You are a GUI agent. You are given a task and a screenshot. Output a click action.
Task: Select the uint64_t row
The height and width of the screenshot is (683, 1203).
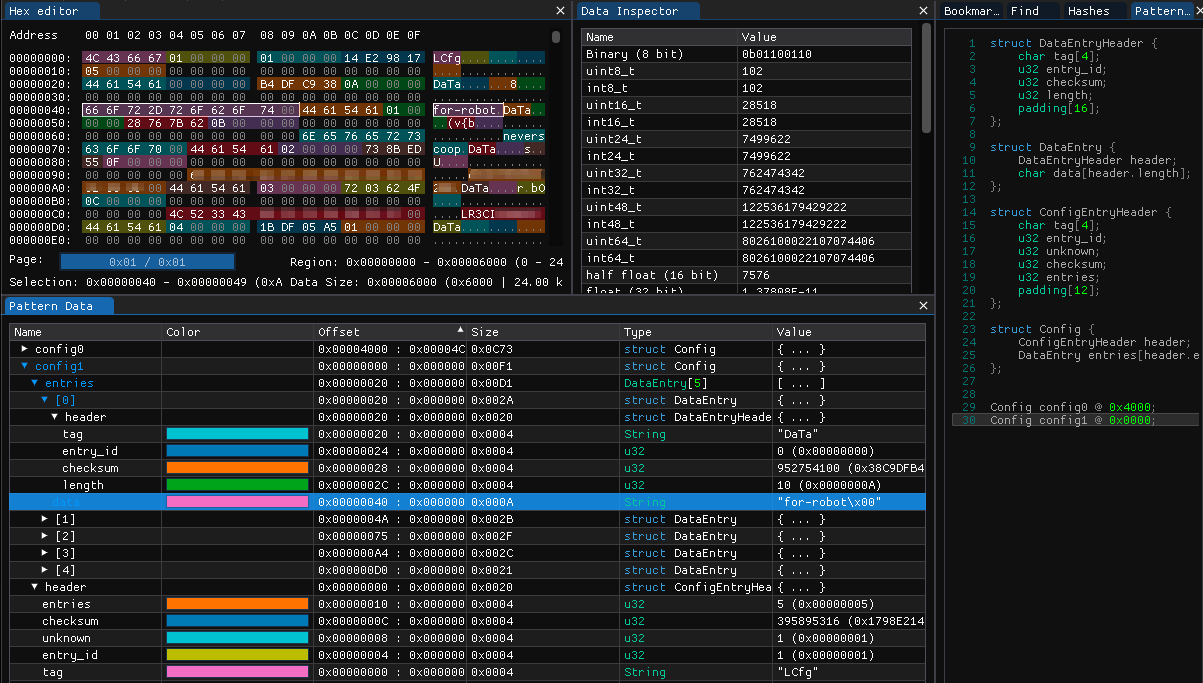tap(746, 241)
